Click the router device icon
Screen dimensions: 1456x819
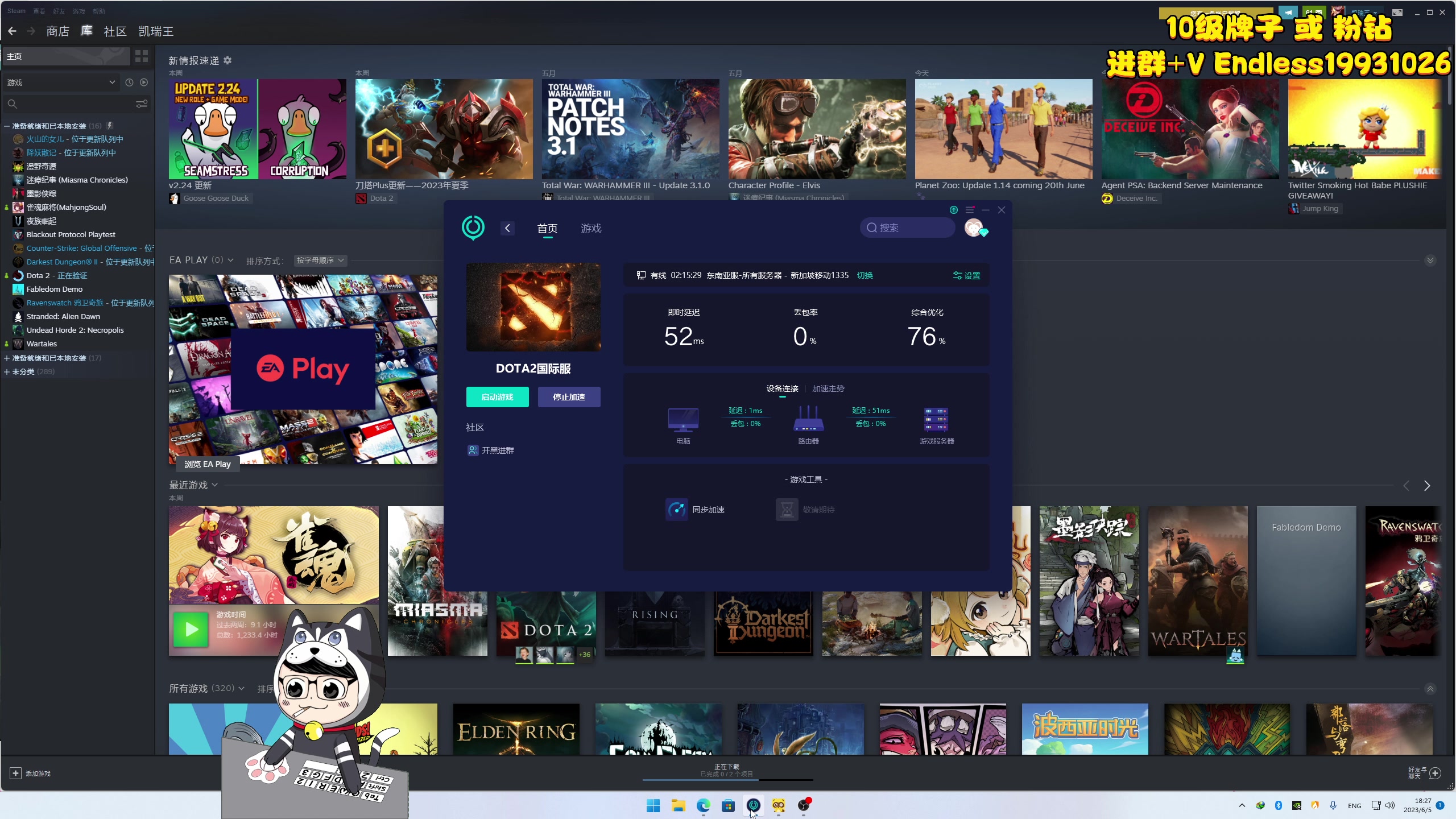[x=808, y=419]
